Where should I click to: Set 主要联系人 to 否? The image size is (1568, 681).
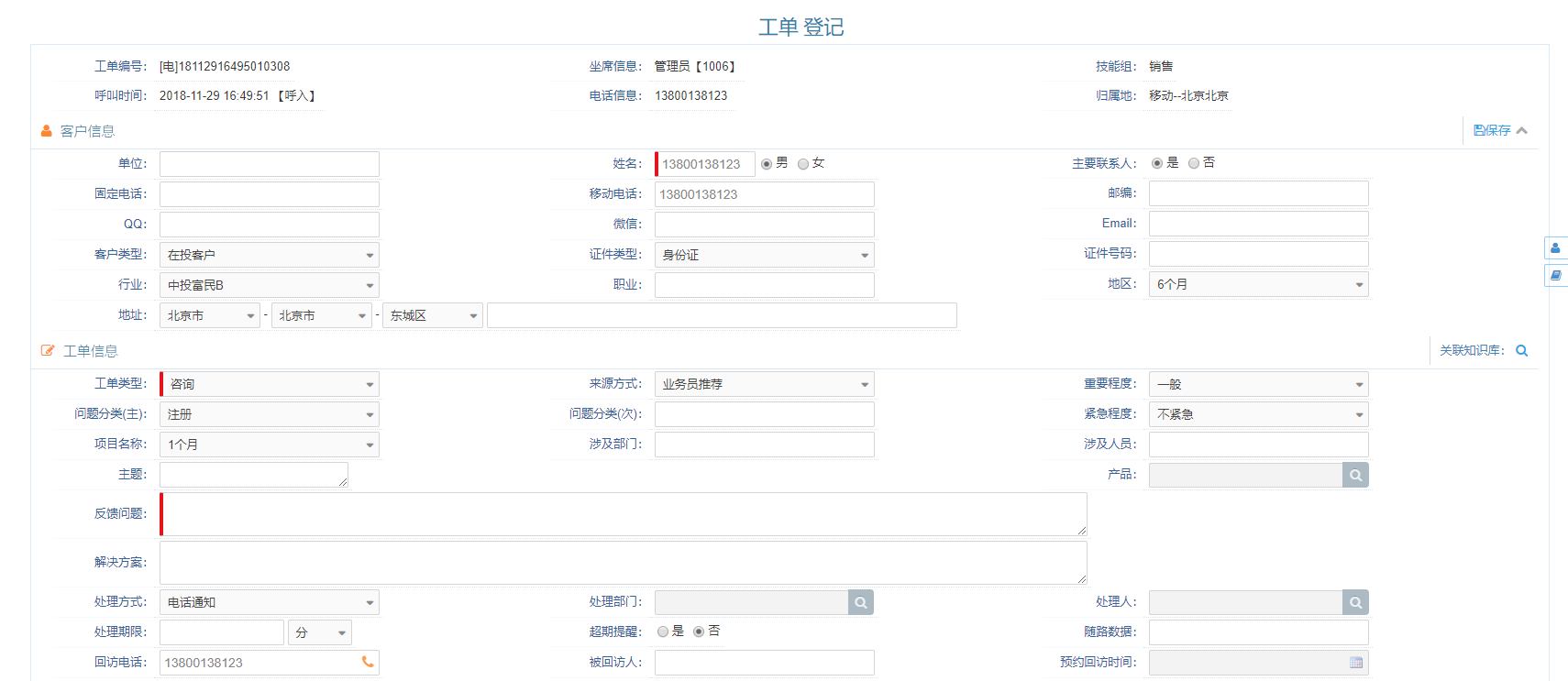1194,163
